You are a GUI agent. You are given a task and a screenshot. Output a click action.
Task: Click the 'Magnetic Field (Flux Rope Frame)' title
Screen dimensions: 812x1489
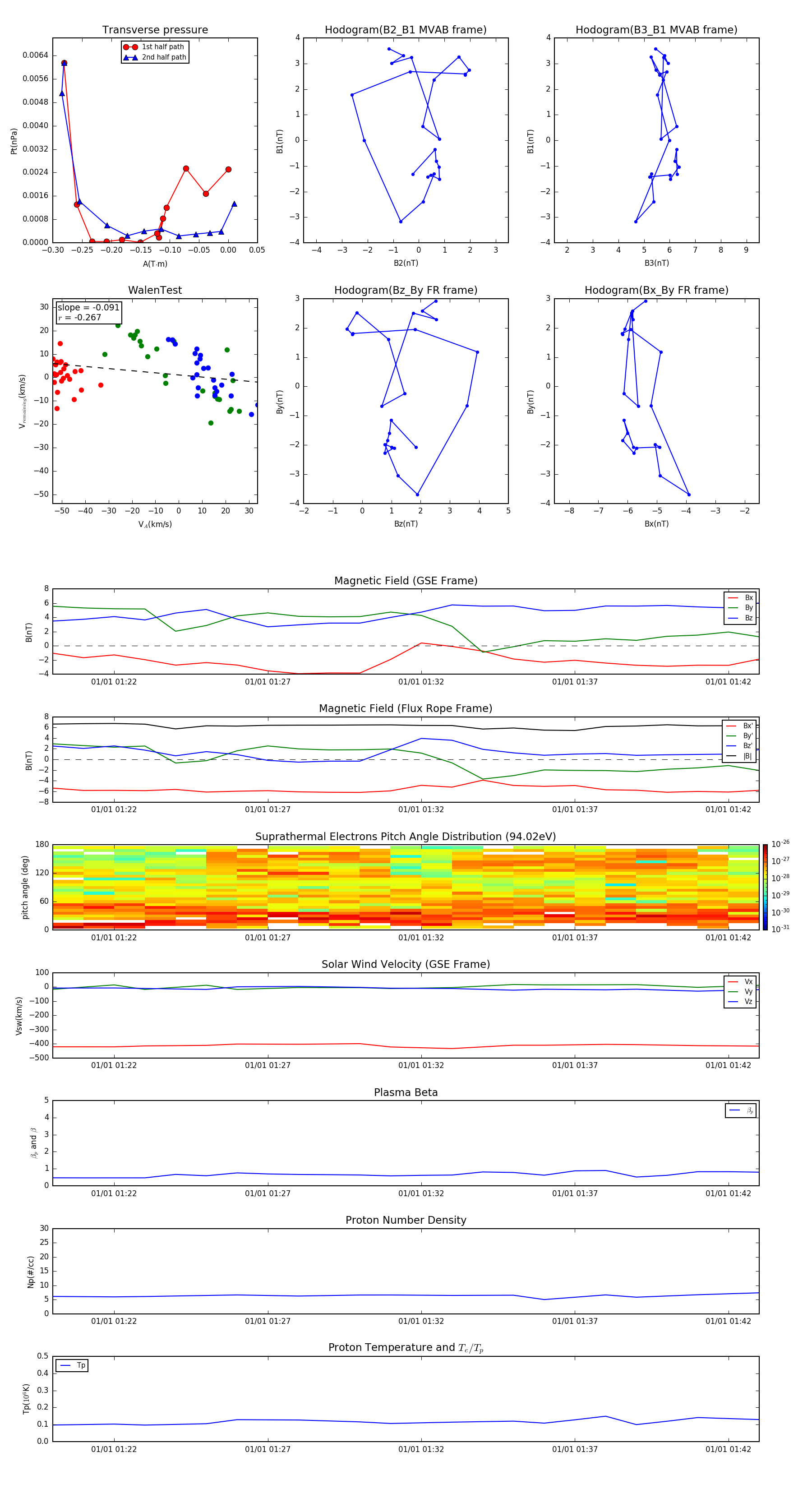(x=406, y=709)
